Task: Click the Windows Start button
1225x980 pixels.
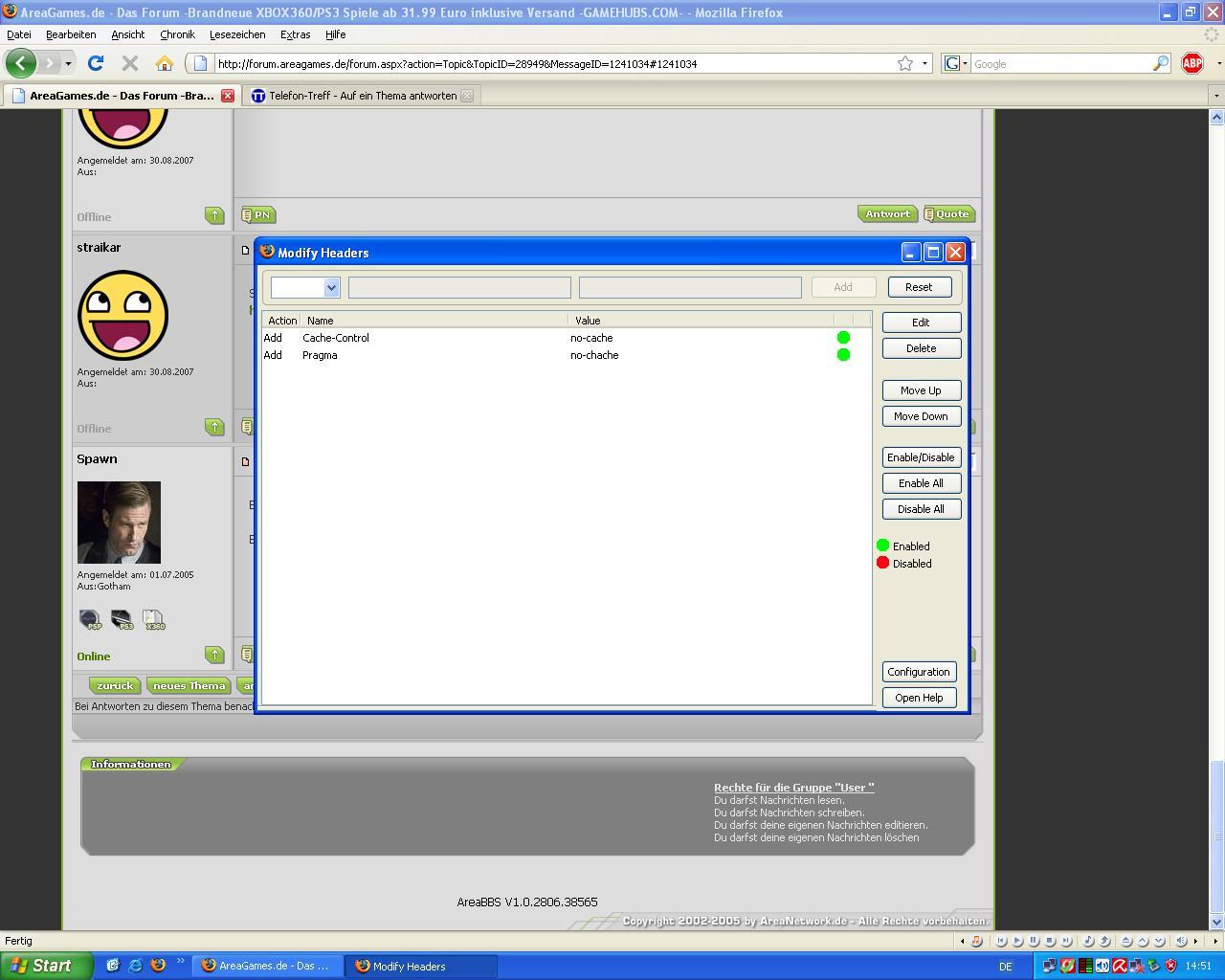Action: [x=46, y=966]
